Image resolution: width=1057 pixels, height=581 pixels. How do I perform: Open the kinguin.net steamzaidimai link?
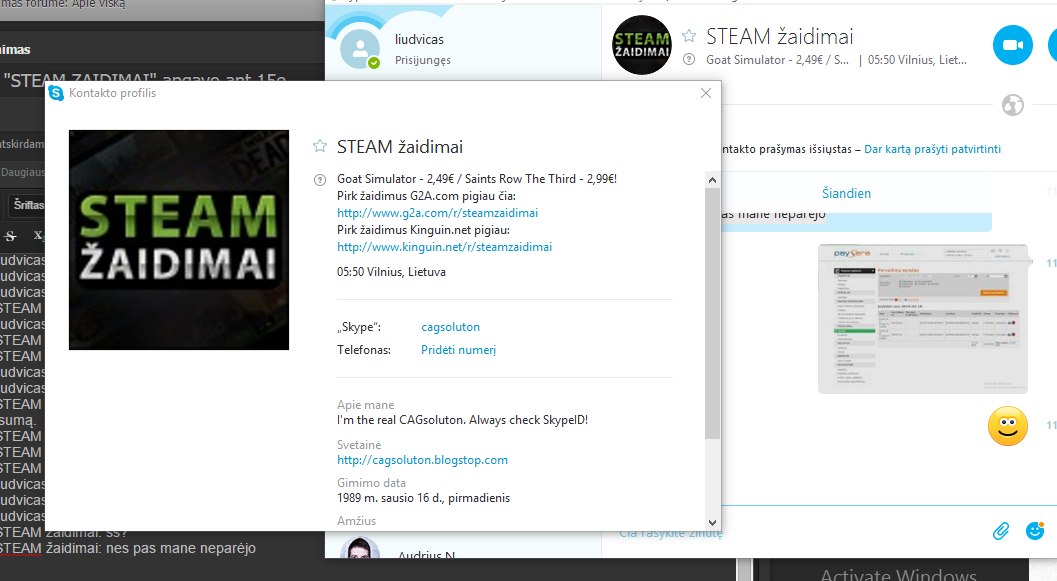click(x=444, y=247)
